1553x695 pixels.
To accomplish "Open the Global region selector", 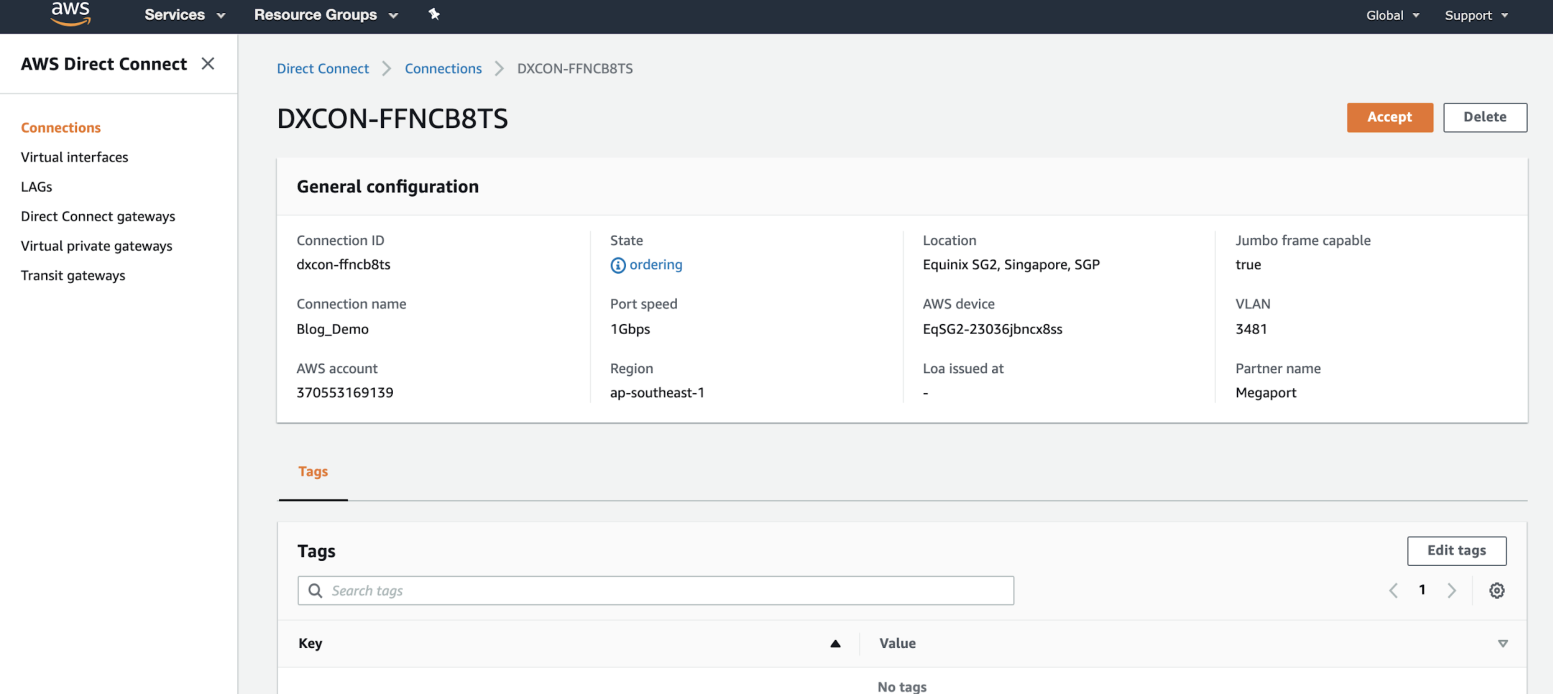I will coord(1392,15).
